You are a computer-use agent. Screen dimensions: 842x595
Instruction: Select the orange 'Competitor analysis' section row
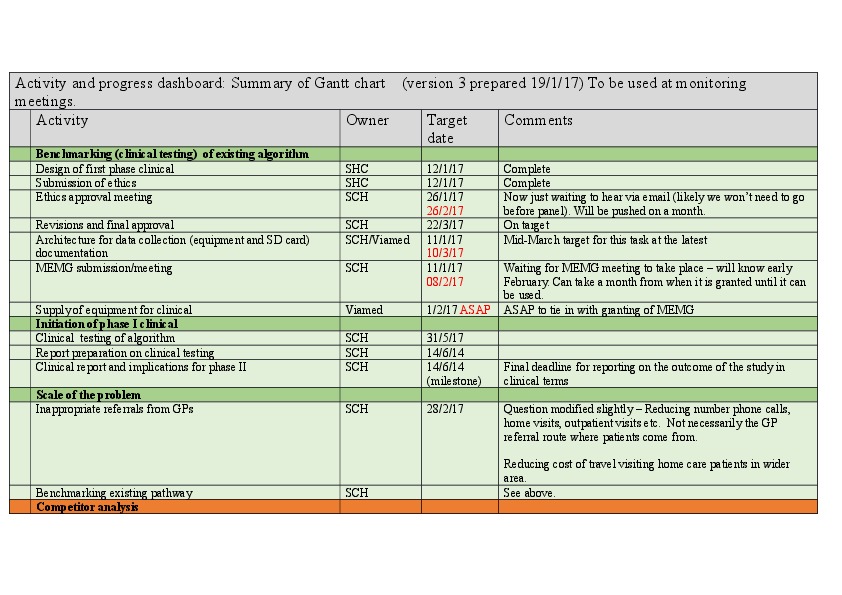pos(87,507)
